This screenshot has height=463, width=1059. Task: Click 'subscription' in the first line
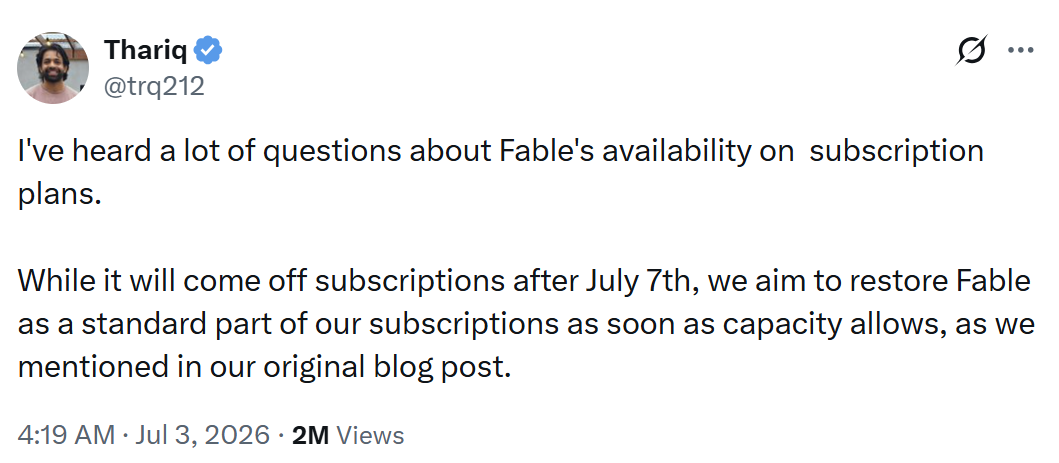(x=896, y=151)
